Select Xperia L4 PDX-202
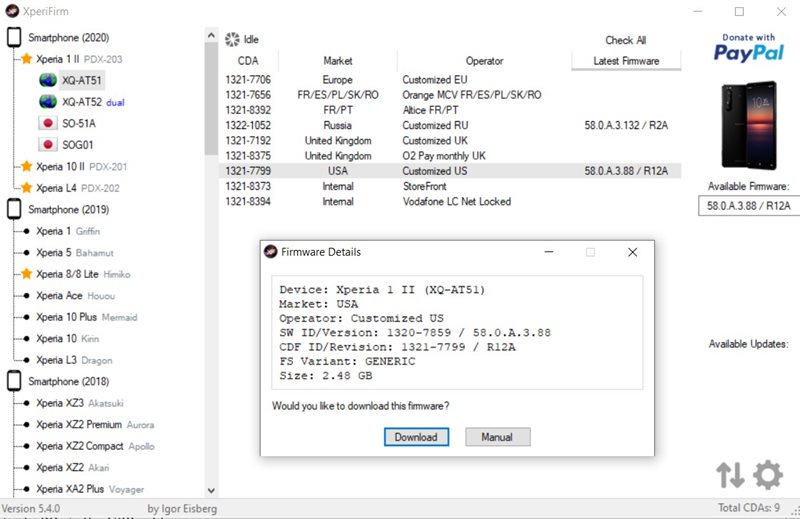The height and width of the screenshot is (519, 800). point(78,188)
